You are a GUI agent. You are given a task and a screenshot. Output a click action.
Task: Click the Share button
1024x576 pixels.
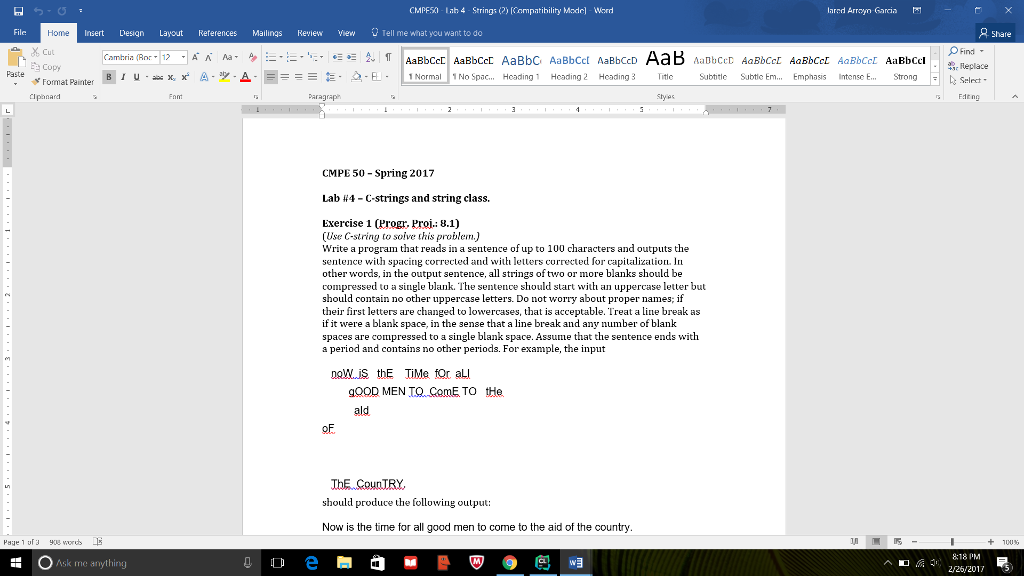997,32
